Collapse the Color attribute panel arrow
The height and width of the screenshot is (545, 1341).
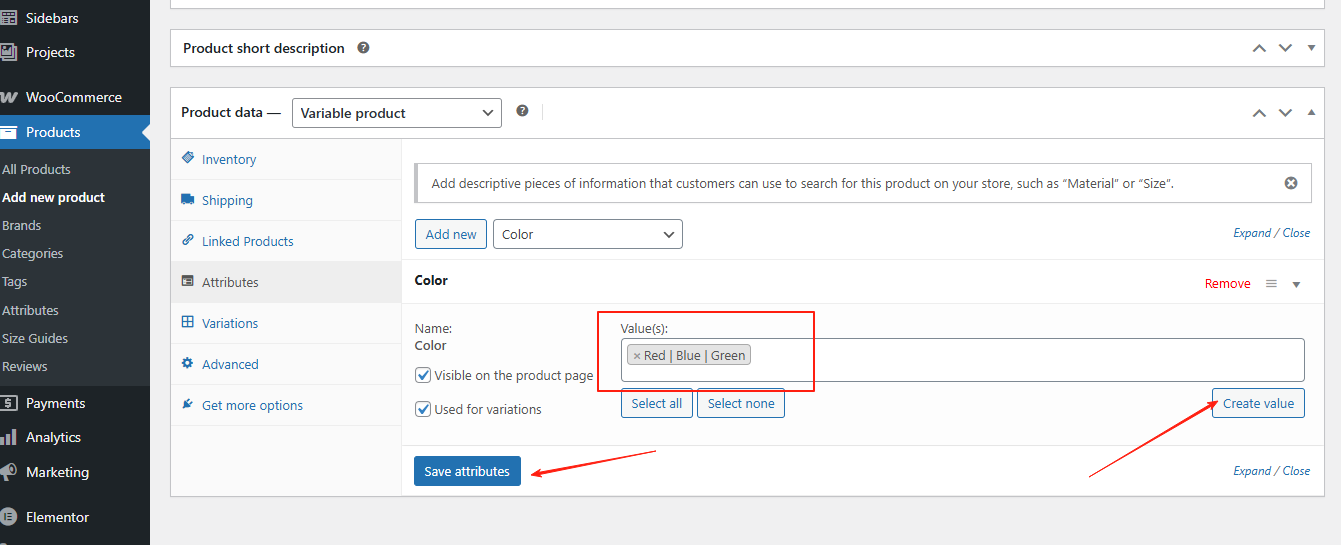[x=1296, y=284]
